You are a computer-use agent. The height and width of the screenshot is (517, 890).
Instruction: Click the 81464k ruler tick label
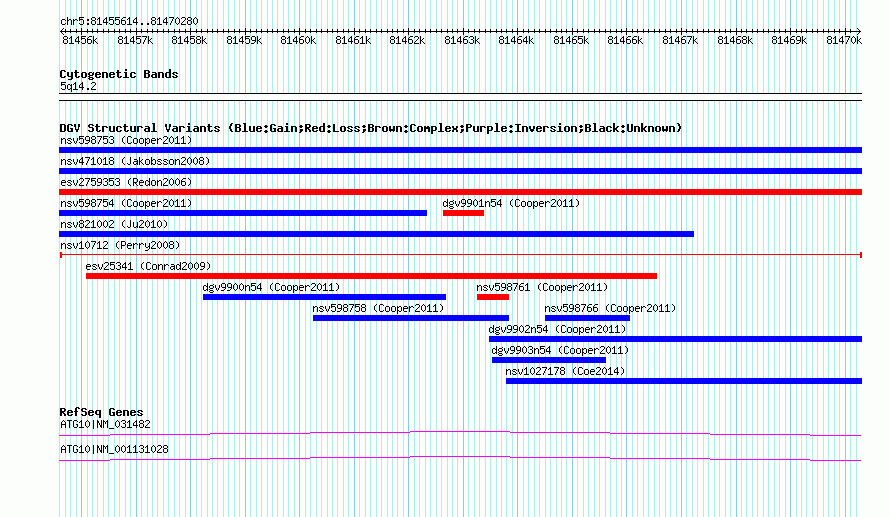tap(517, 40)
